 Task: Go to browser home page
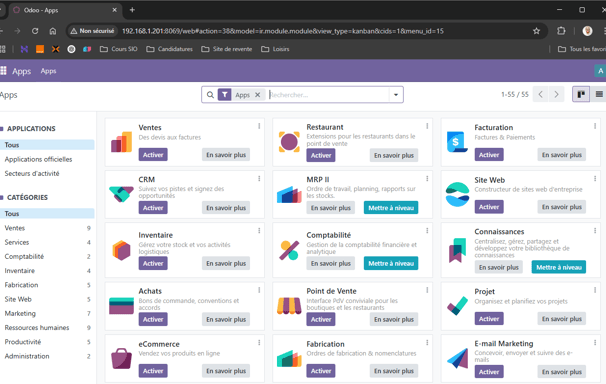coord(53,31)
